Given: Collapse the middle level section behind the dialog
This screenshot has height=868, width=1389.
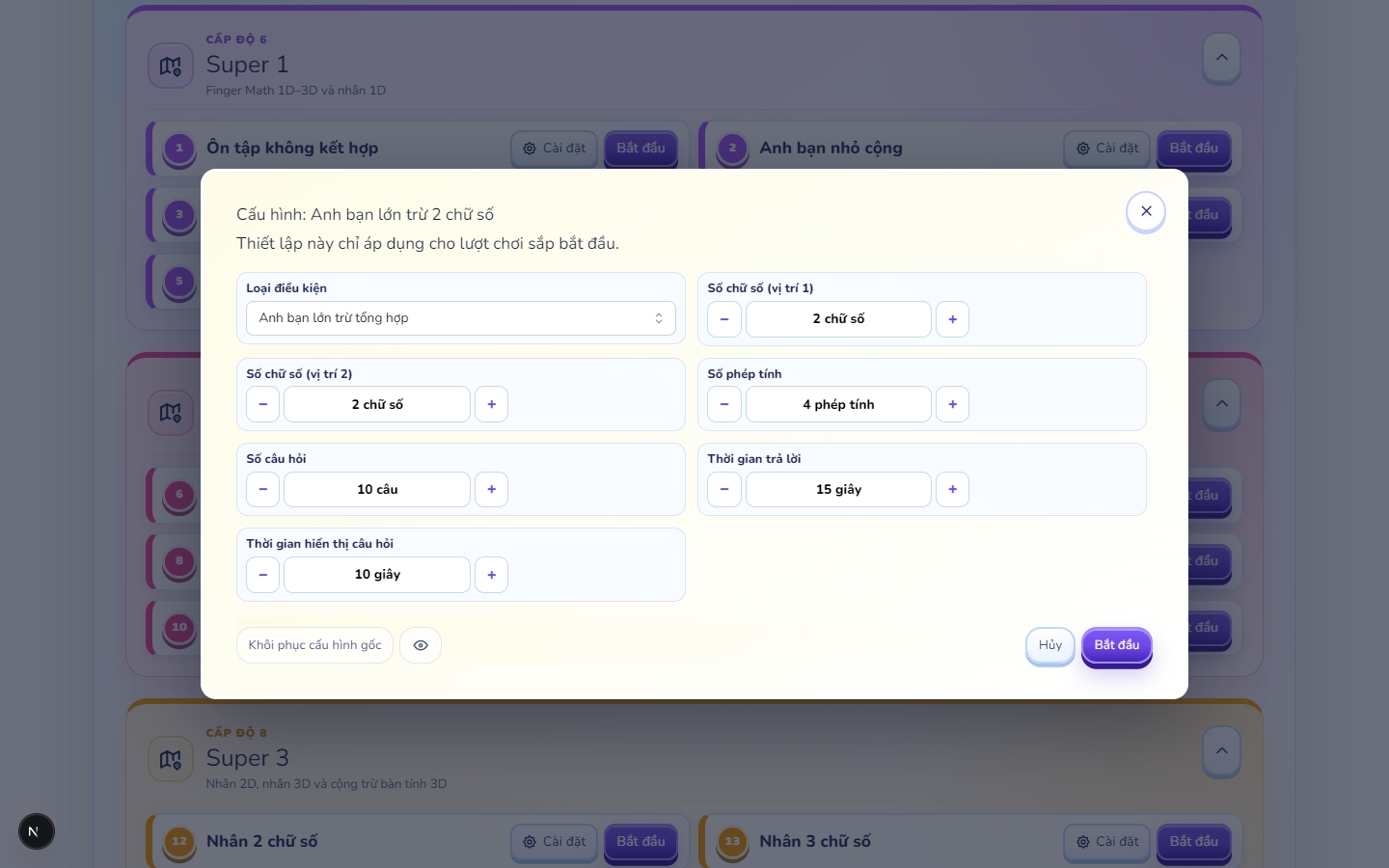Looking at the screenshot, I should tap(1222, 404).
